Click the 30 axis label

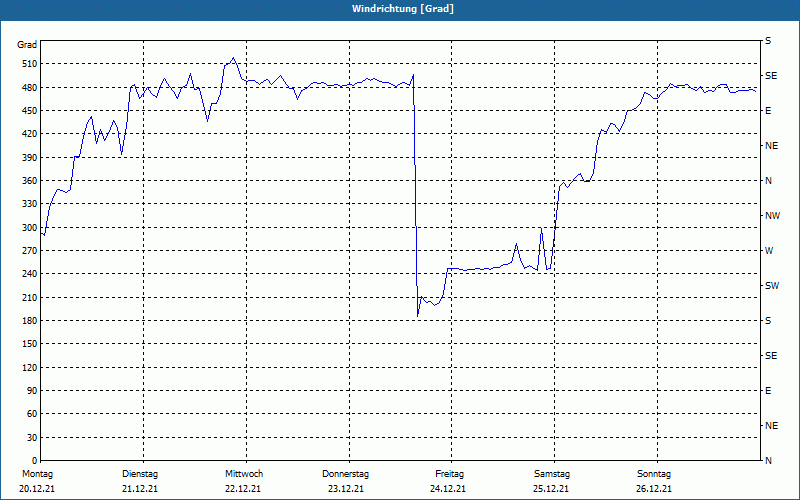[32, 437]
